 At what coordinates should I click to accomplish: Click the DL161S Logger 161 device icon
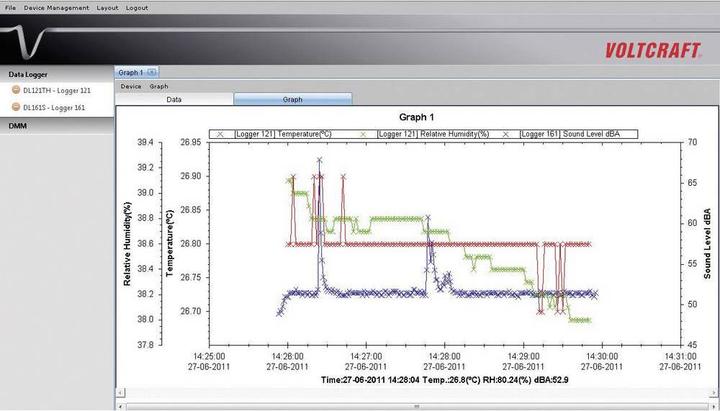pos(16,106)
